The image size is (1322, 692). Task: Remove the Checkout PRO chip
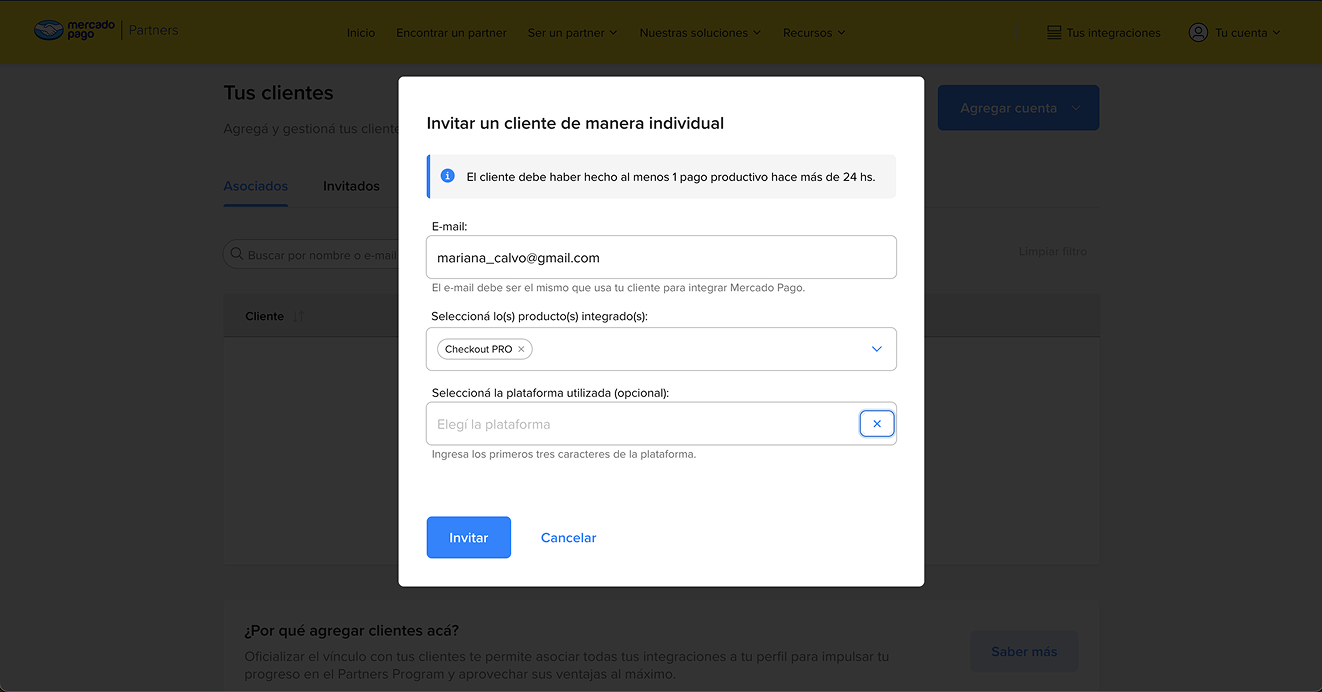pyautogui.click(x=521, y=349)
